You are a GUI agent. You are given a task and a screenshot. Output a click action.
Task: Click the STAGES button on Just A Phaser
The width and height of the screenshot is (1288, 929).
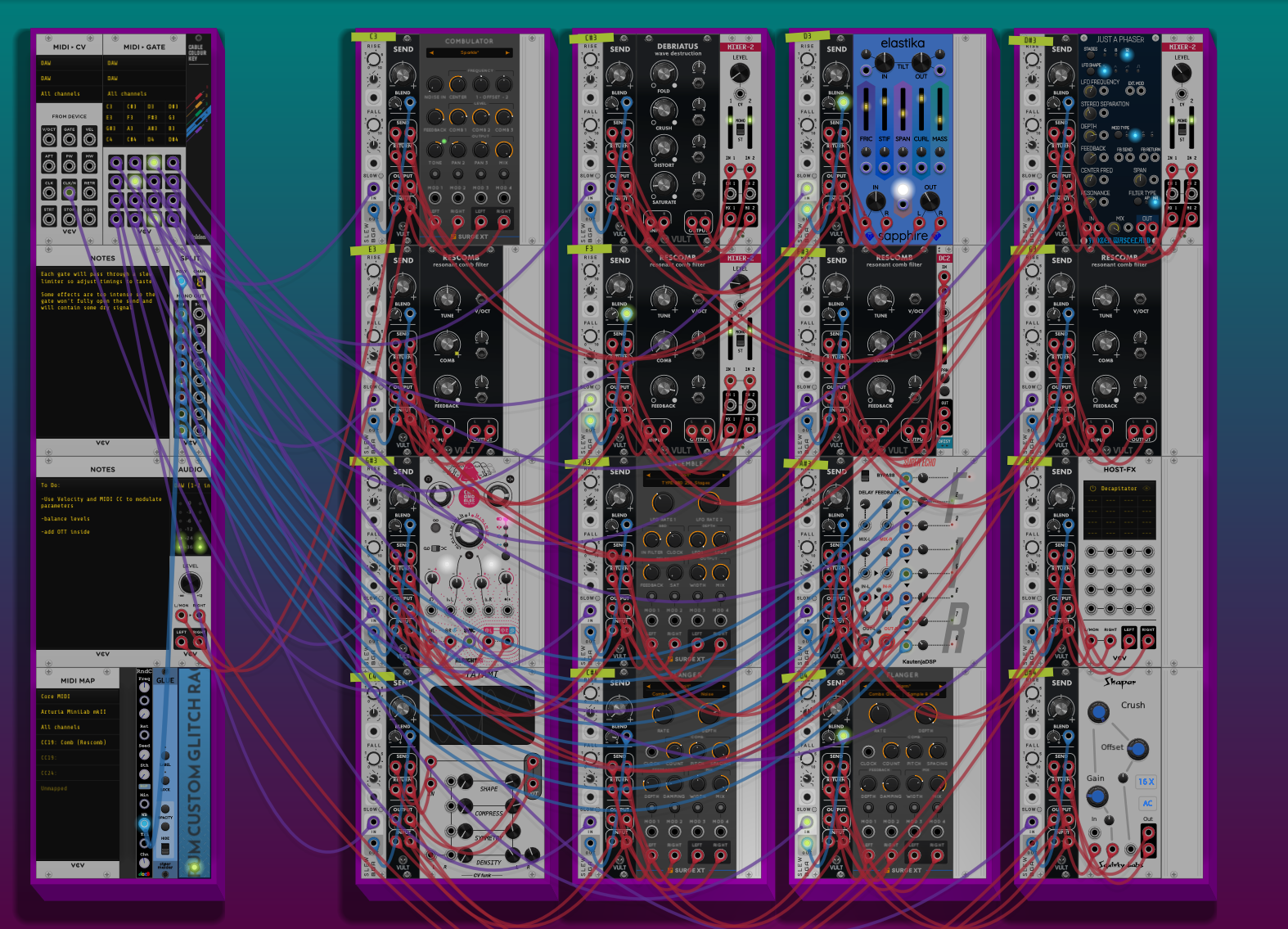(x=1090, y=55)
